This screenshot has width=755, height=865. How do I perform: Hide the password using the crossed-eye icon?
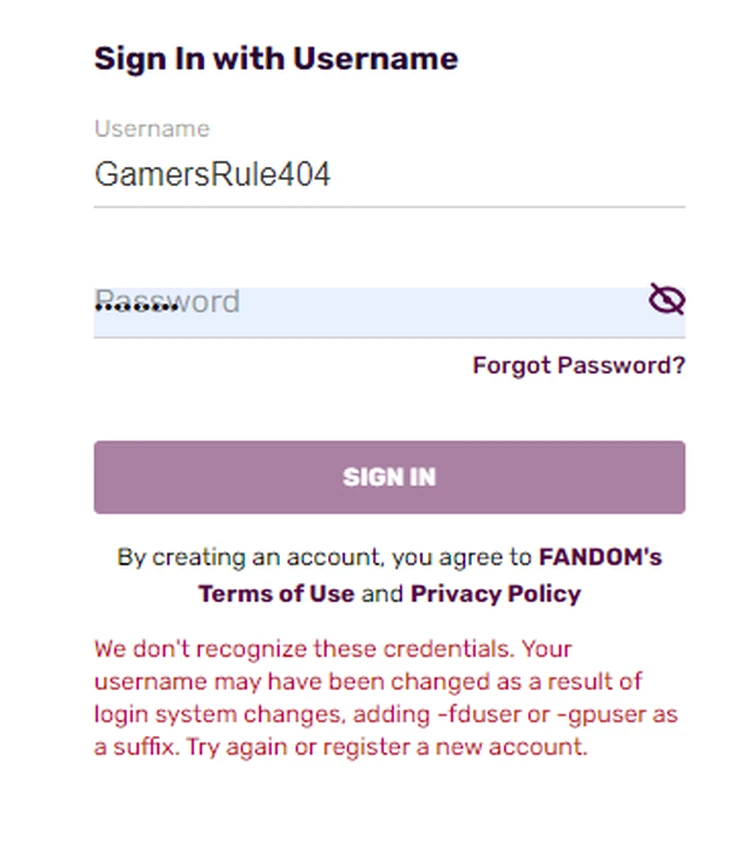click(x=665, y=299)
